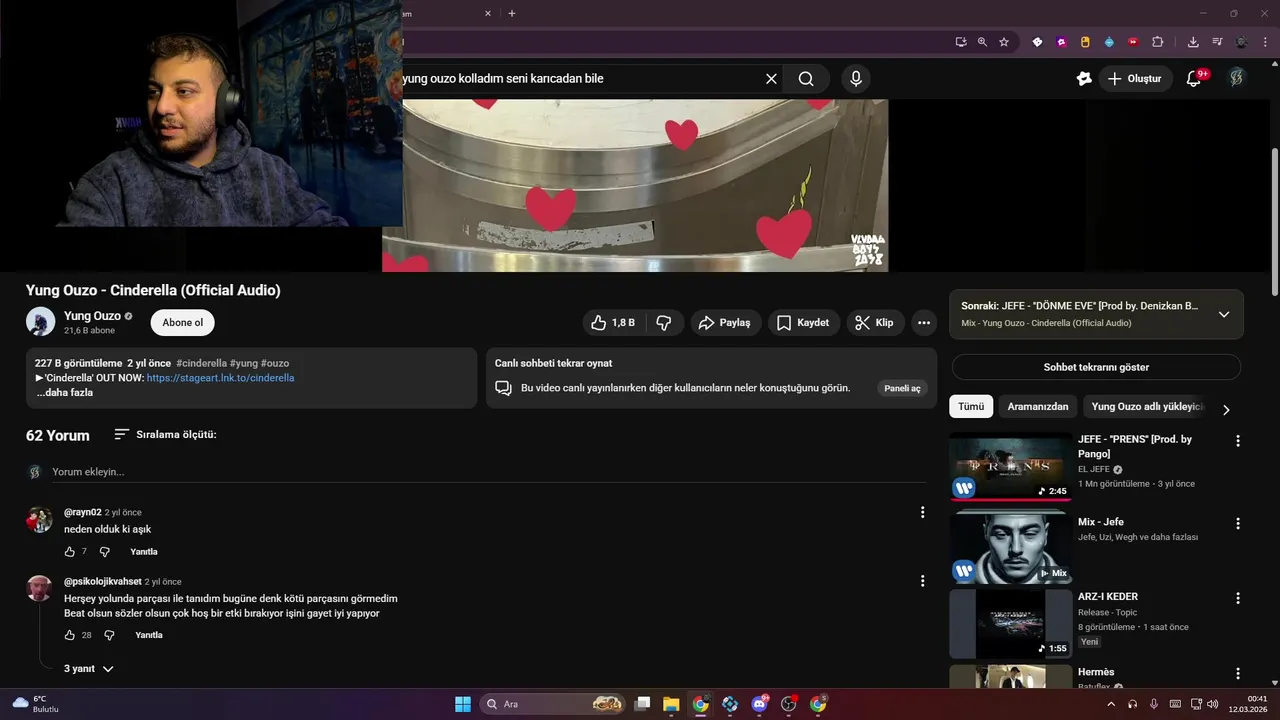Open the weather widget showing 6°C Bulutlu

34,704
